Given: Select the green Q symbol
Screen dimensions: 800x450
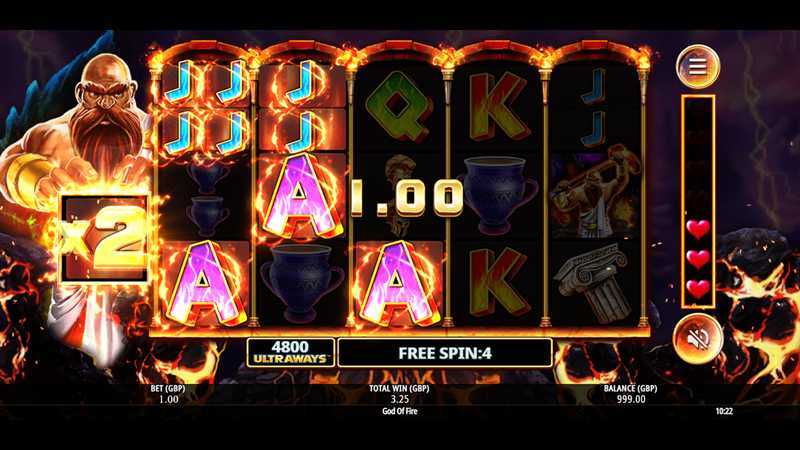Looking at the screenshot, I should [399, 106].
